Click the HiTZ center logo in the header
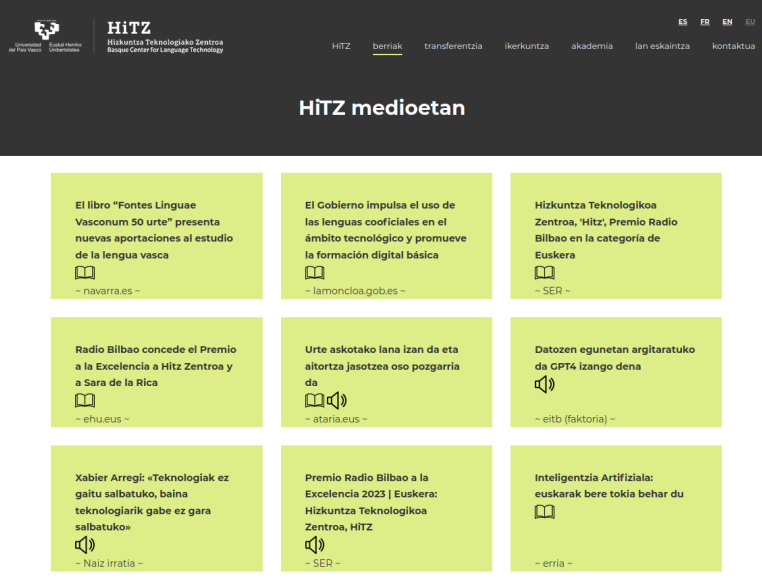Image resolution: width=762 pixels, height=580 pixels. [165, 36]
